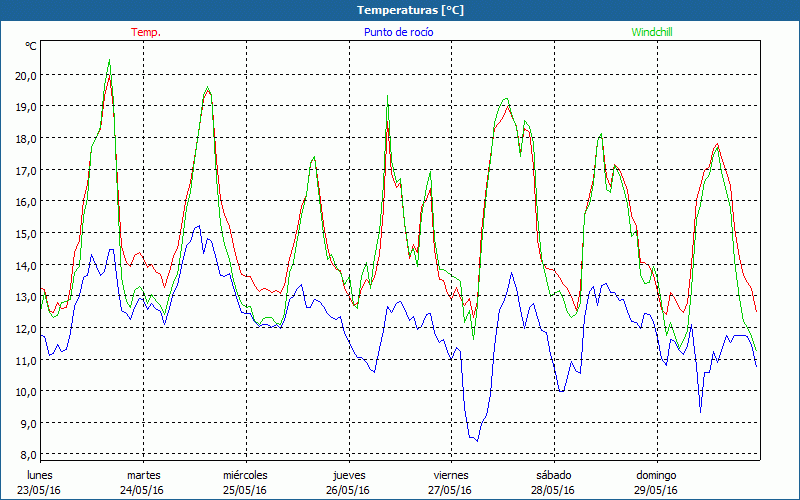The width and height of the screenshot is (800, 500).
Task: Select the domingo day label
Action: [656, 475]
